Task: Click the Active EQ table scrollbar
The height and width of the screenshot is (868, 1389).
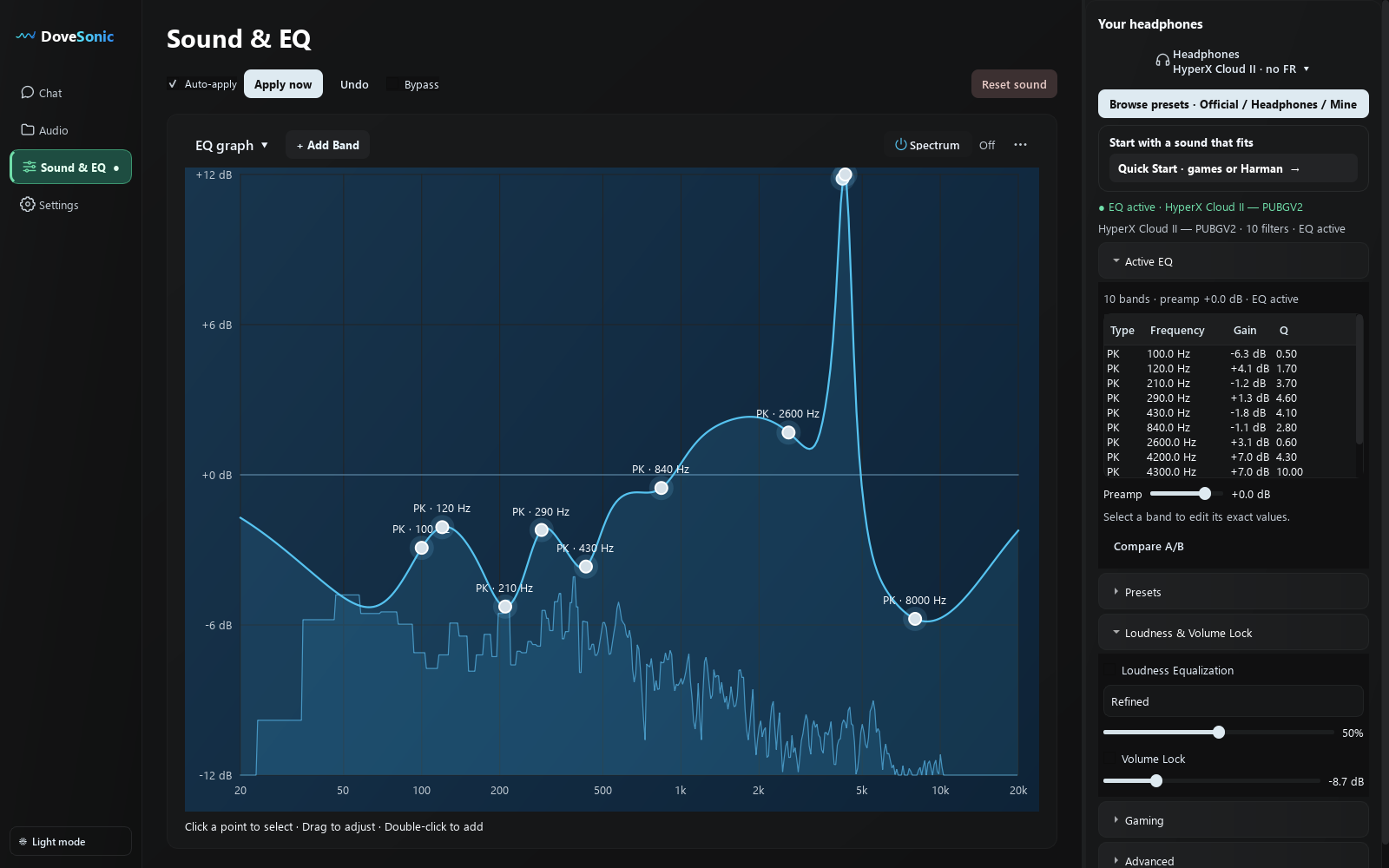Action: (x=1359, y=380)
